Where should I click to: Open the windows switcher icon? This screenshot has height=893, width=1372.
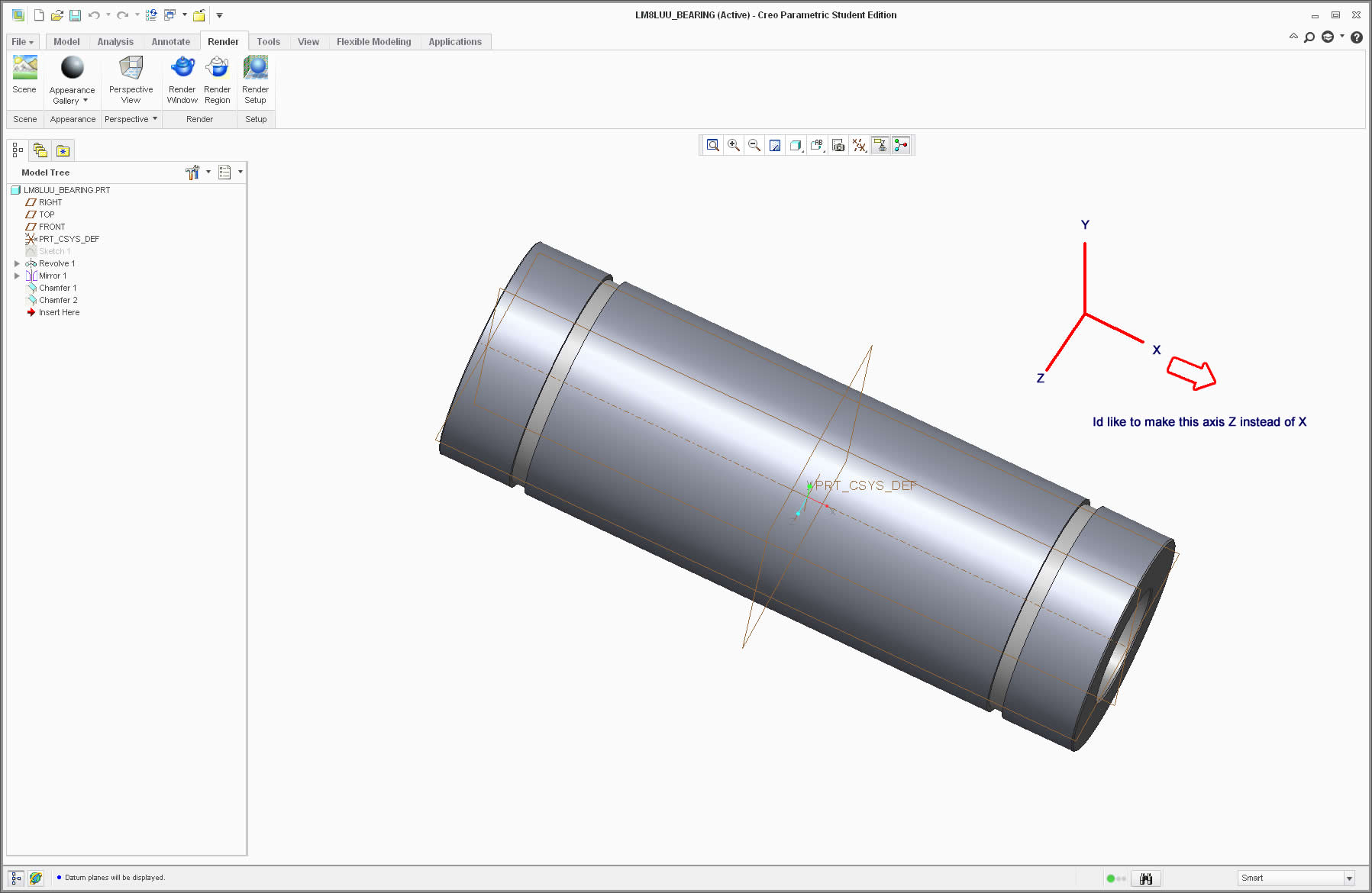169,15
